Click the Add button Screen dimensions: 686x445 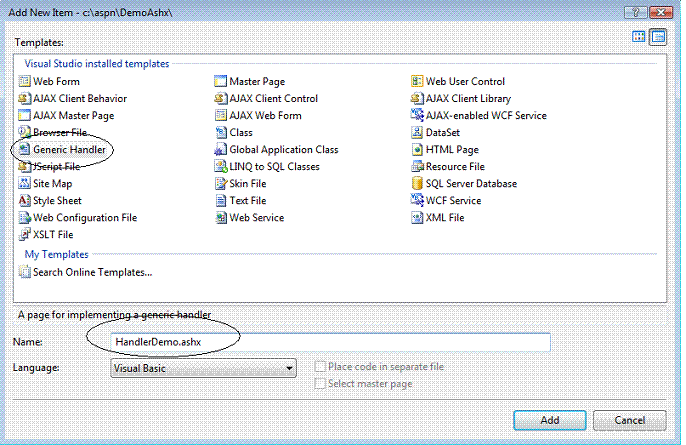(x=550, y=420)
